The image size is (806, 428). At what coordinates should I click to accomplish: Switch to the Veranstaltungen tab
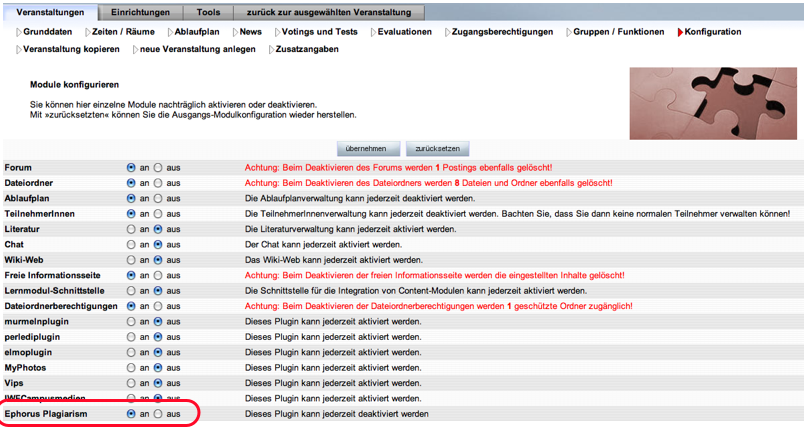(50, 12)
